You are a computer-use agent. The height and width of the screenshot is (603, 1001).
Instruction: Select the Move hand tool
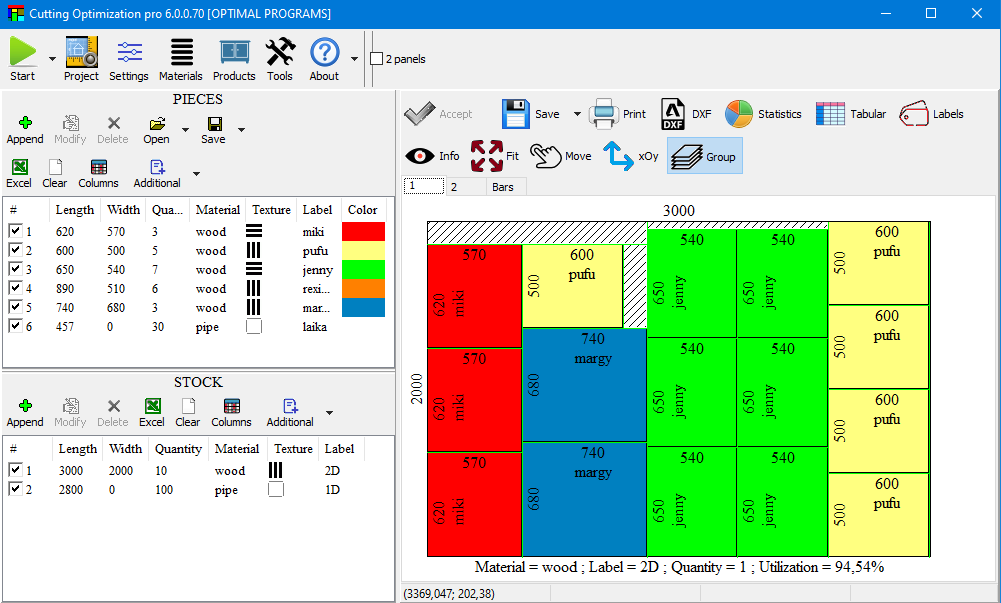561,156
